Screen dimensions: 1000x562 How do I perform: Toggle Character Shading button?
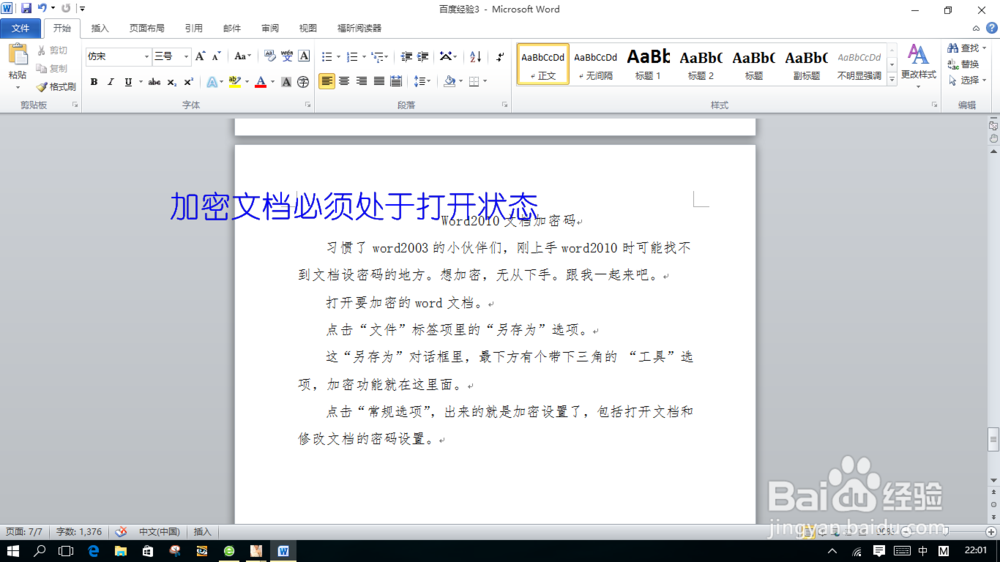tap(286, 82)
